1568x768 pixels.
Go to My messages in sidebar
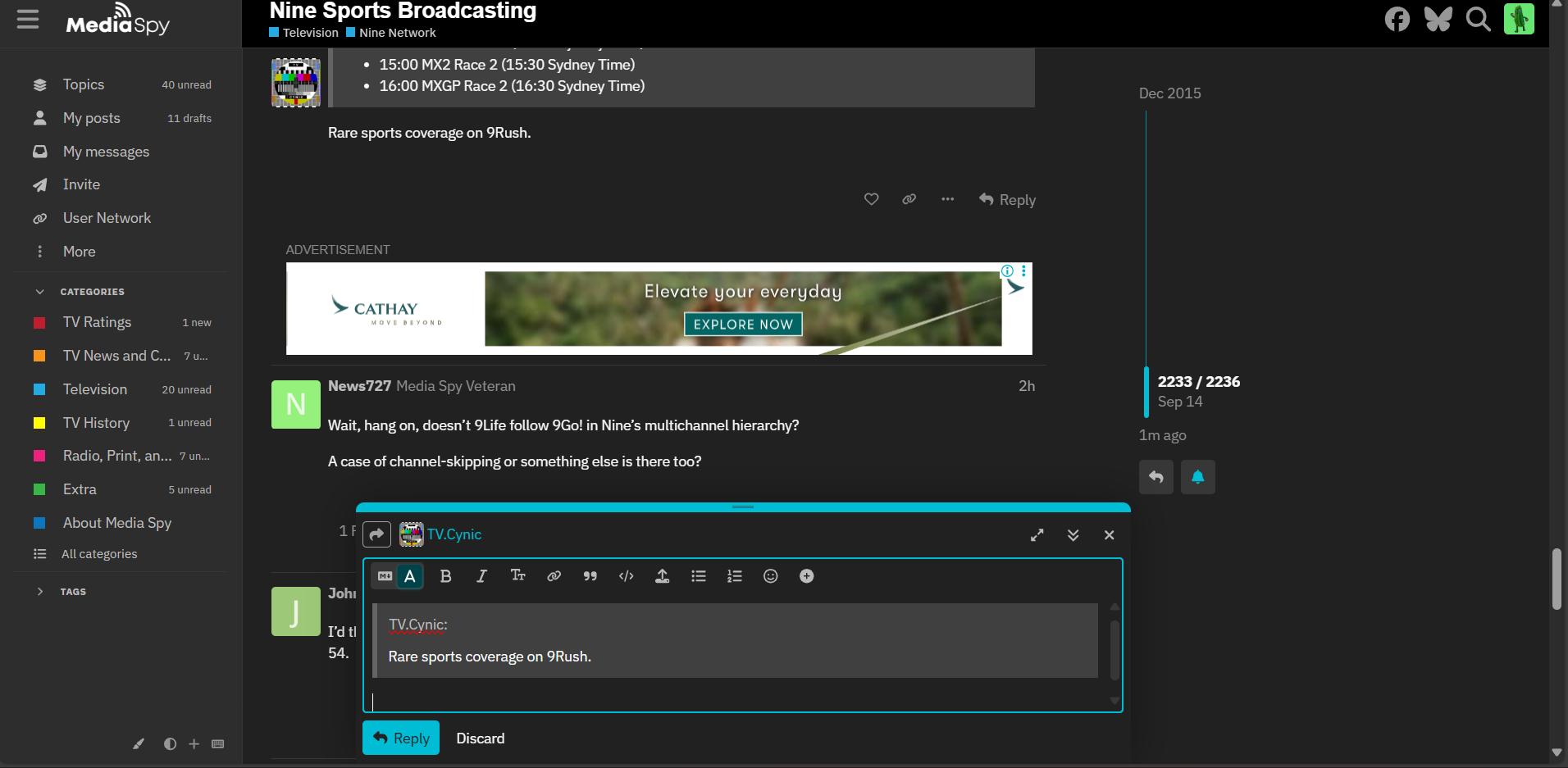pyautogui.click(x=106, y=152)
